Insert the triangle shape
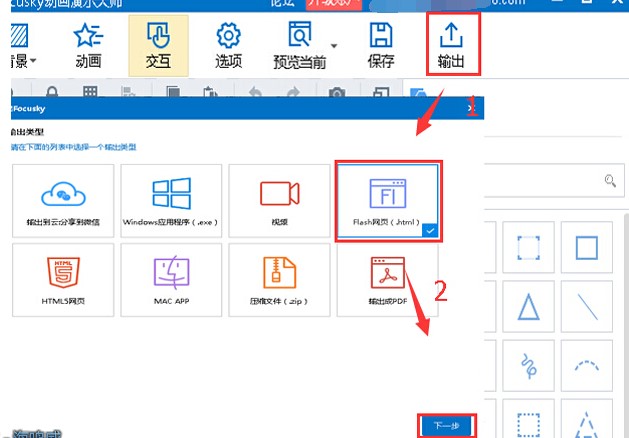Image resolution: width=629 pixels, height=438 pixels. point(528,306)
